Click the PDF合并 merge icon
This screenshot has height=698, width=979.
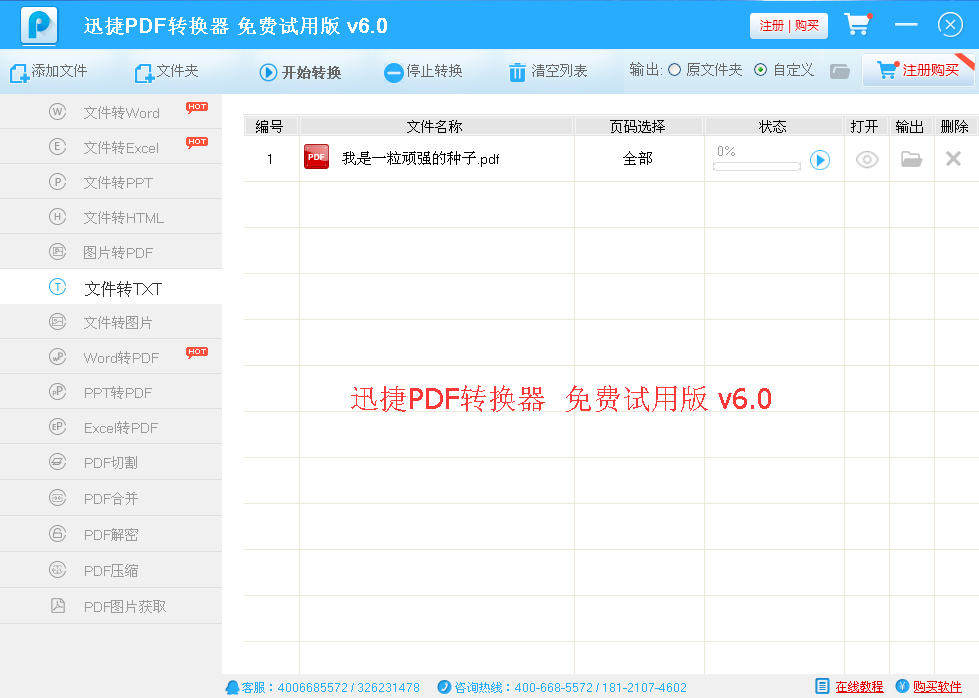pyautogui.click(x=57, y=498)
